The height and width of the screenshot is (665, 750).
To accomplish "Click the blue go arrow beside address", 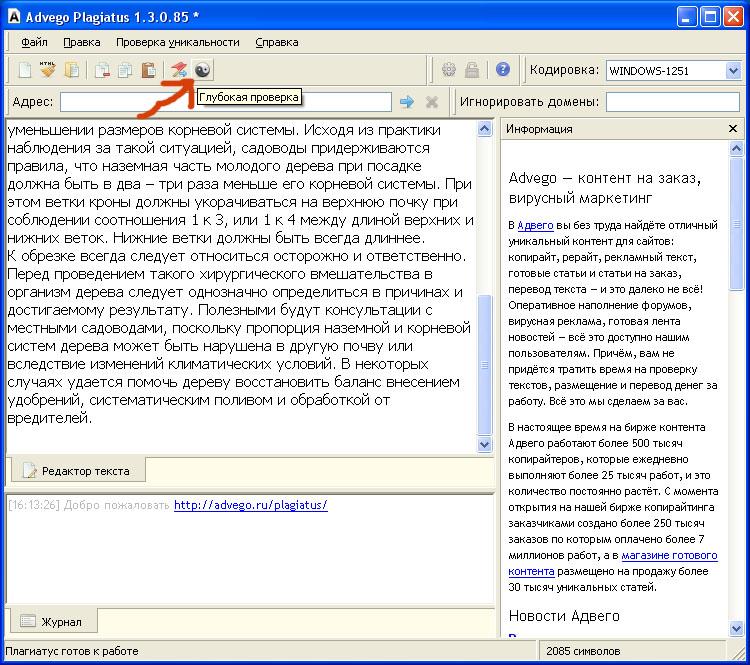I will pyautogui.click(x=407, y=101).
